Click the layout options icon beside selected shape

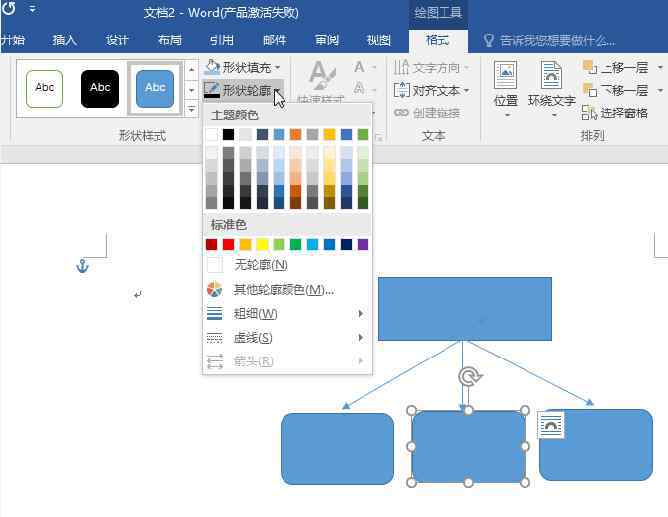551,425
